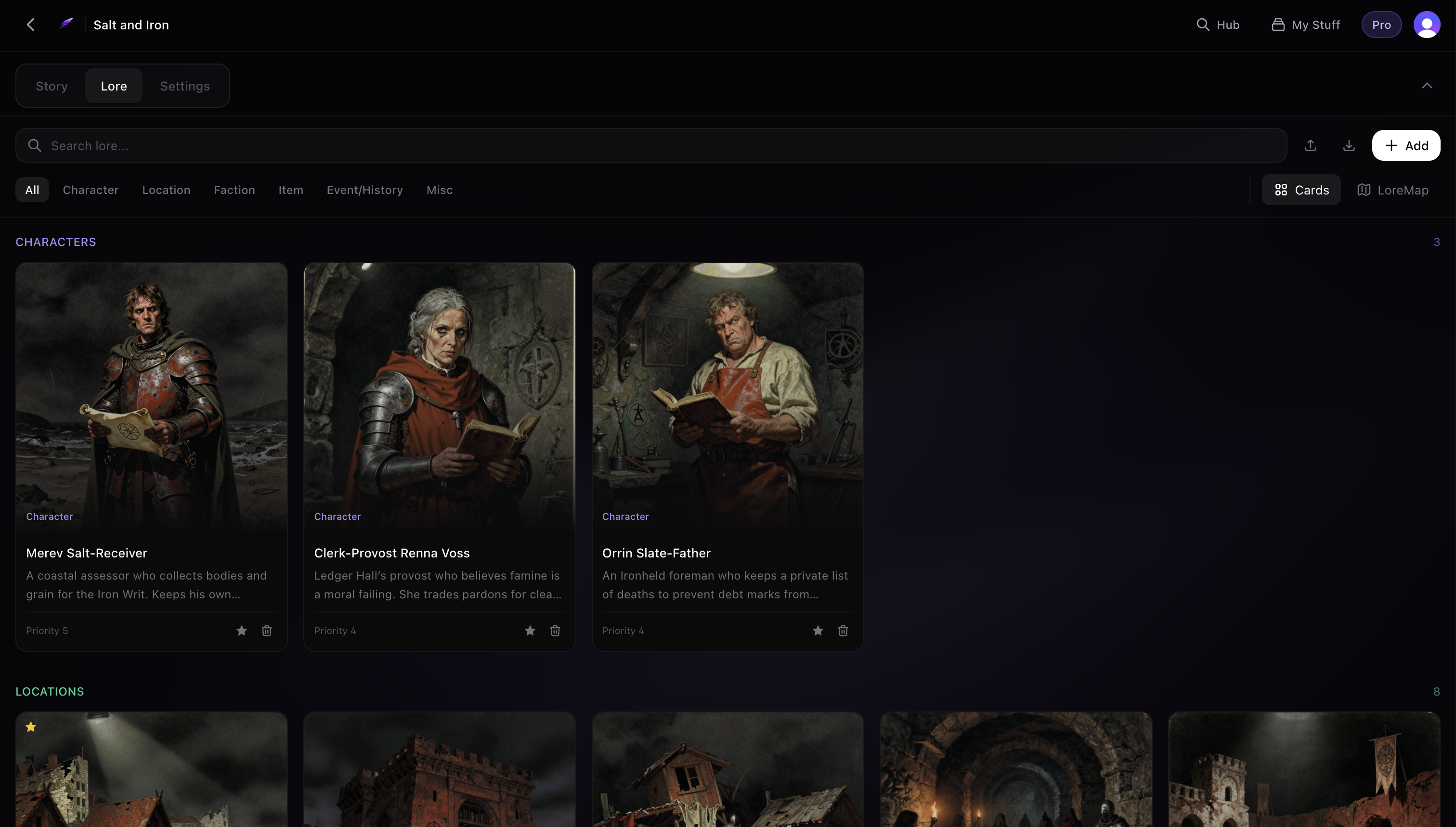Open the upload lore icon
This screenshot has width=1456, height=827.
point(1311,145)
